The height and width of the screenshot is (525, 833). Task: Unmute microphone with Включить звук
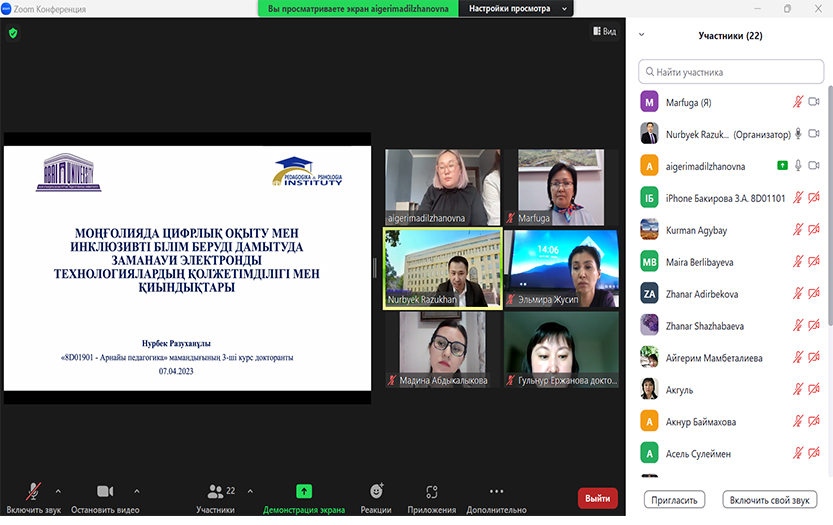(x=34, y=492)
